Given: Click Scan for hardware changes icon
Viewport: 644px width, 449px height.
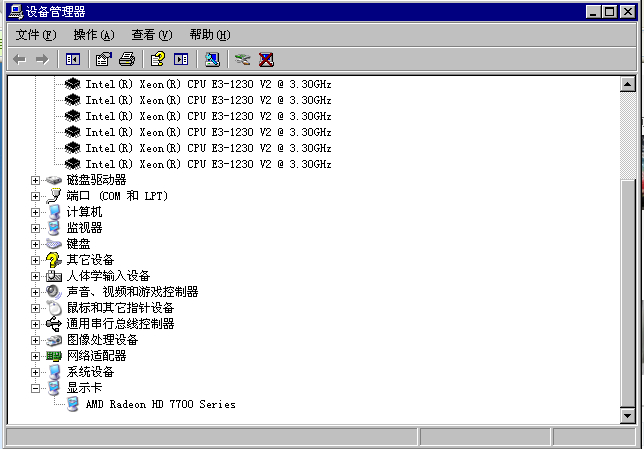Looking at the screenshot, I should 212,60.
